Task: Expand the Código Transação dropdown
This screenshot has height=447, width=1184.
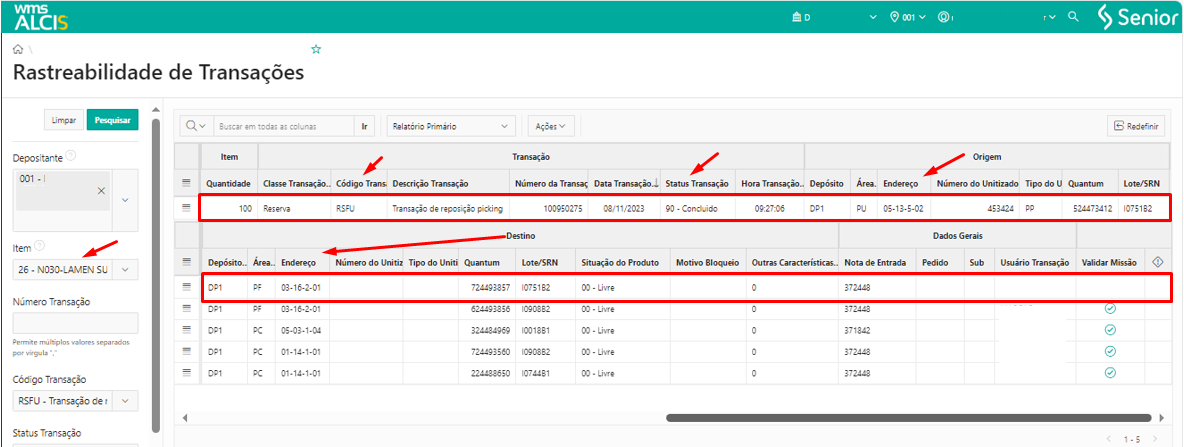Action: [x=125, y=401]
